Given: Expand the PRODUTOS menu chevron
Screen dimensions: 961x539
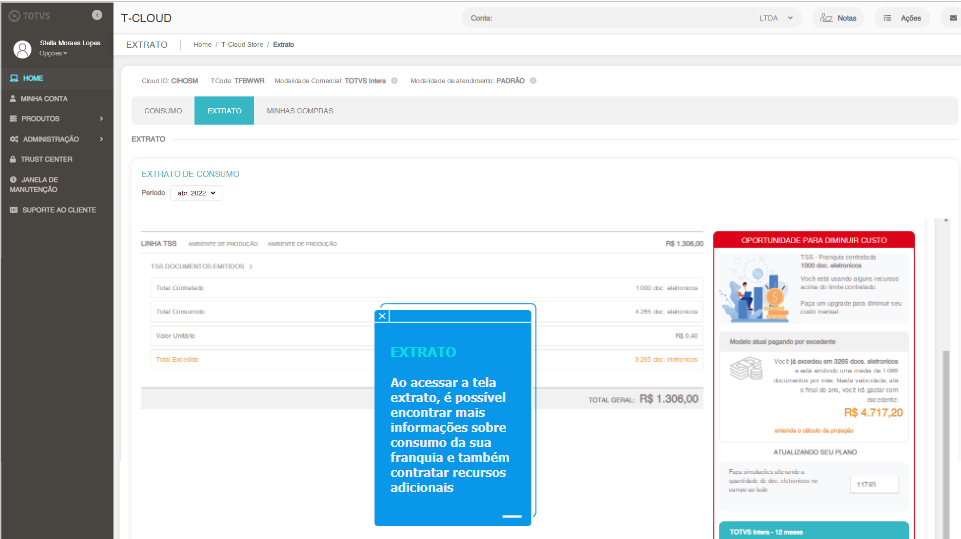Looking at the screenshot, I should pos(101,118).
